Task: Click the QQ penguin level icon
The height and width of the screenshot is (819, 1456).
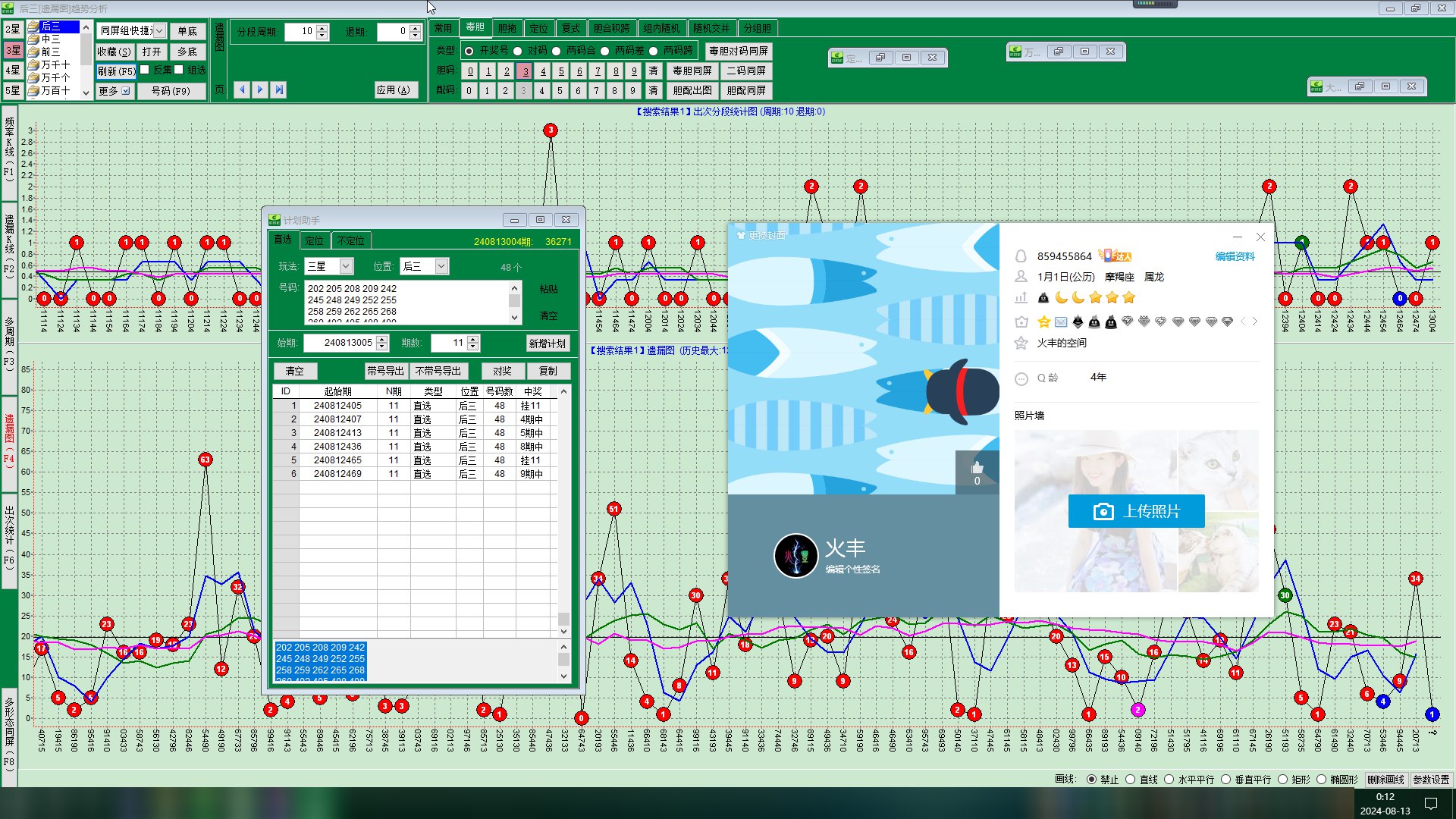Action: (x=1043, y=297)
